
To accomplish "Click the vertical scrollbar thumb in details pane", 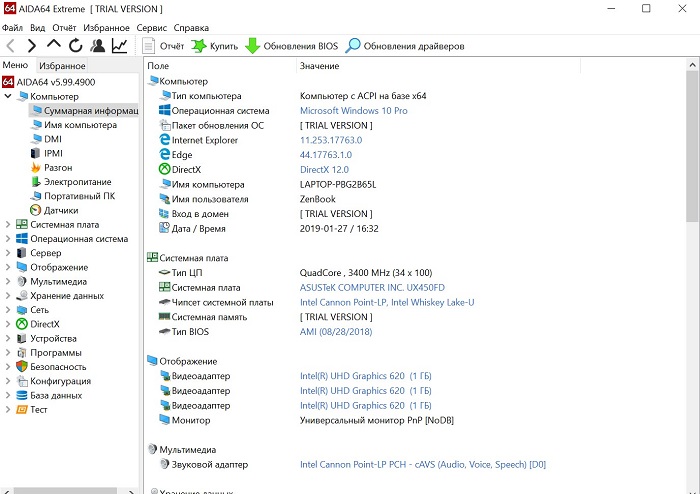I will (692, 145).
